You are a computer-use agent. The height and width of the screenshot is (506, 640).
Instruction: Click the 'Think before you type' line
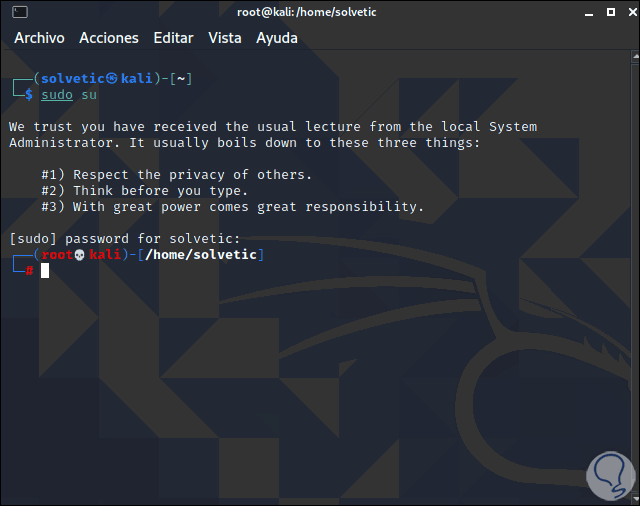pos(144,191)
